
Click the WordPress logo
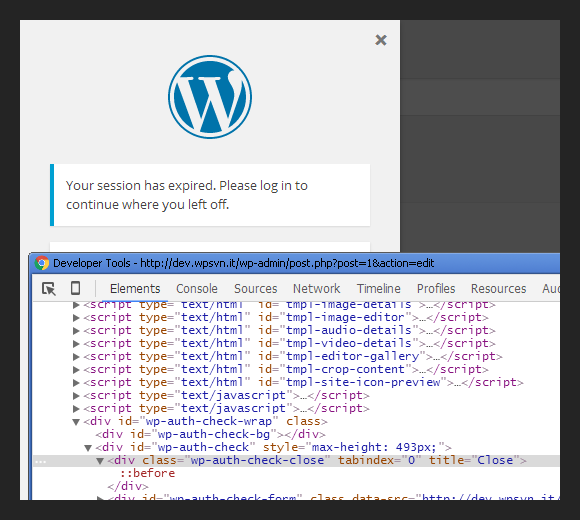pyautogui.click(x=210, y=97)
